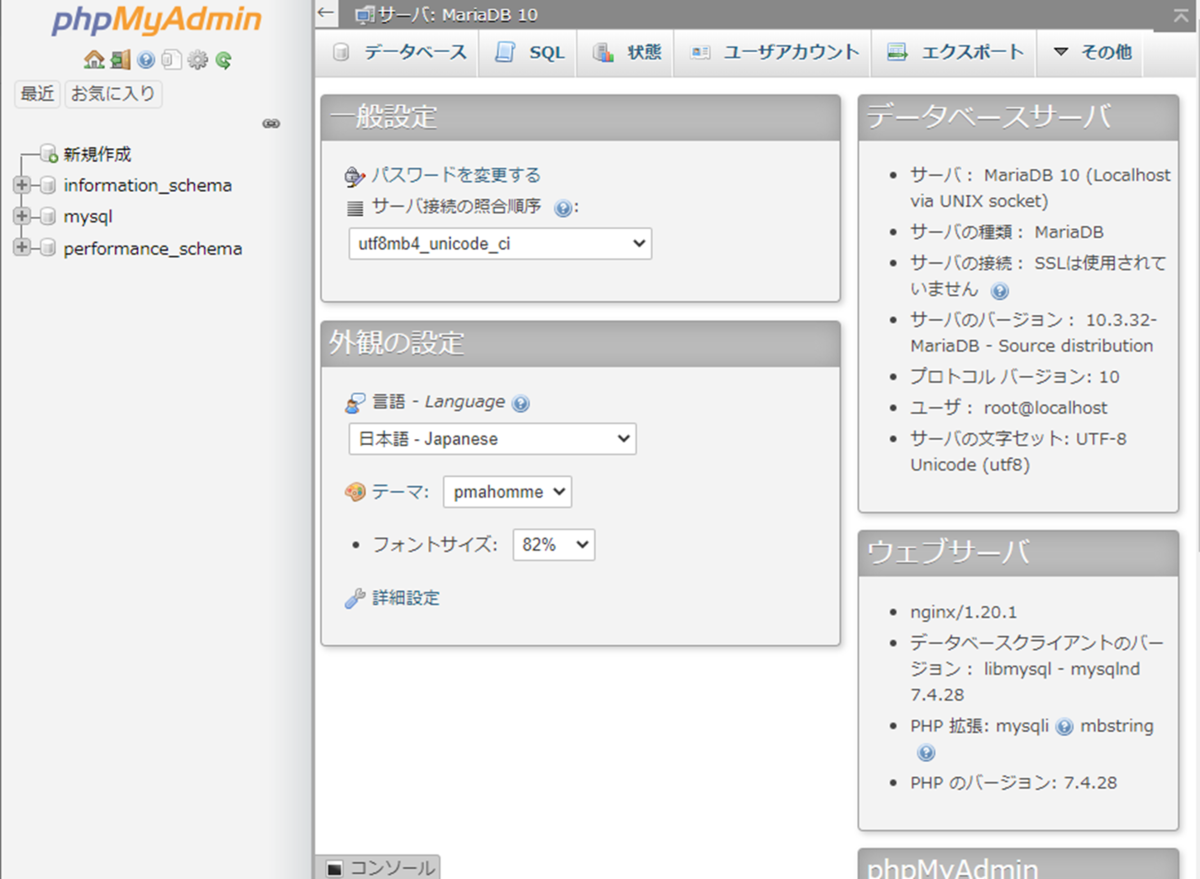The height and width of the screenshot is (879, 1200).
Task: Click the 外観の設定 panel header
Action: click(580, 343)
